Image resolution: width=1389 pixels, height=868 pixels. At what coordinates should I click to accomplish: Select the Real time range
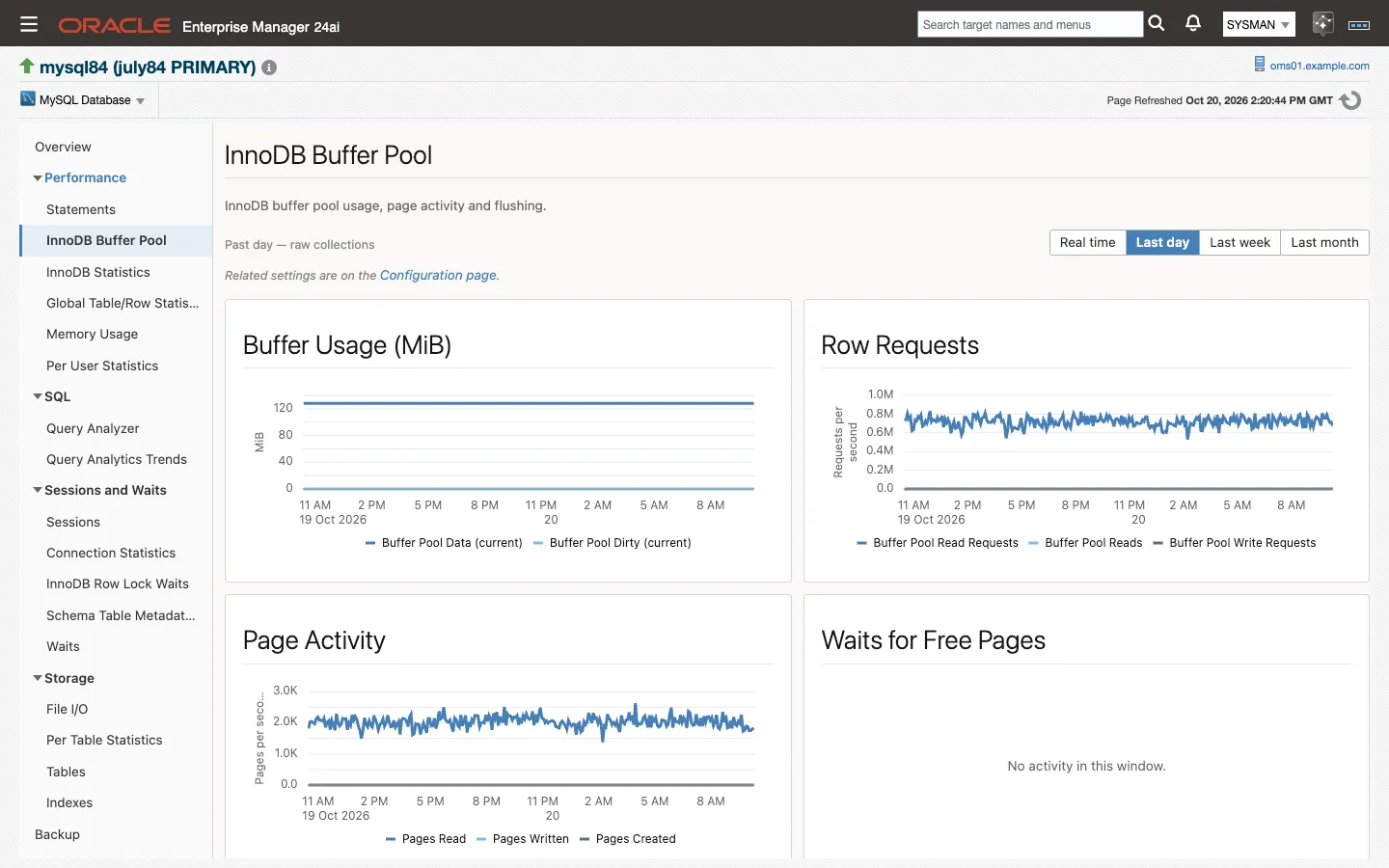click(1087, 242)
